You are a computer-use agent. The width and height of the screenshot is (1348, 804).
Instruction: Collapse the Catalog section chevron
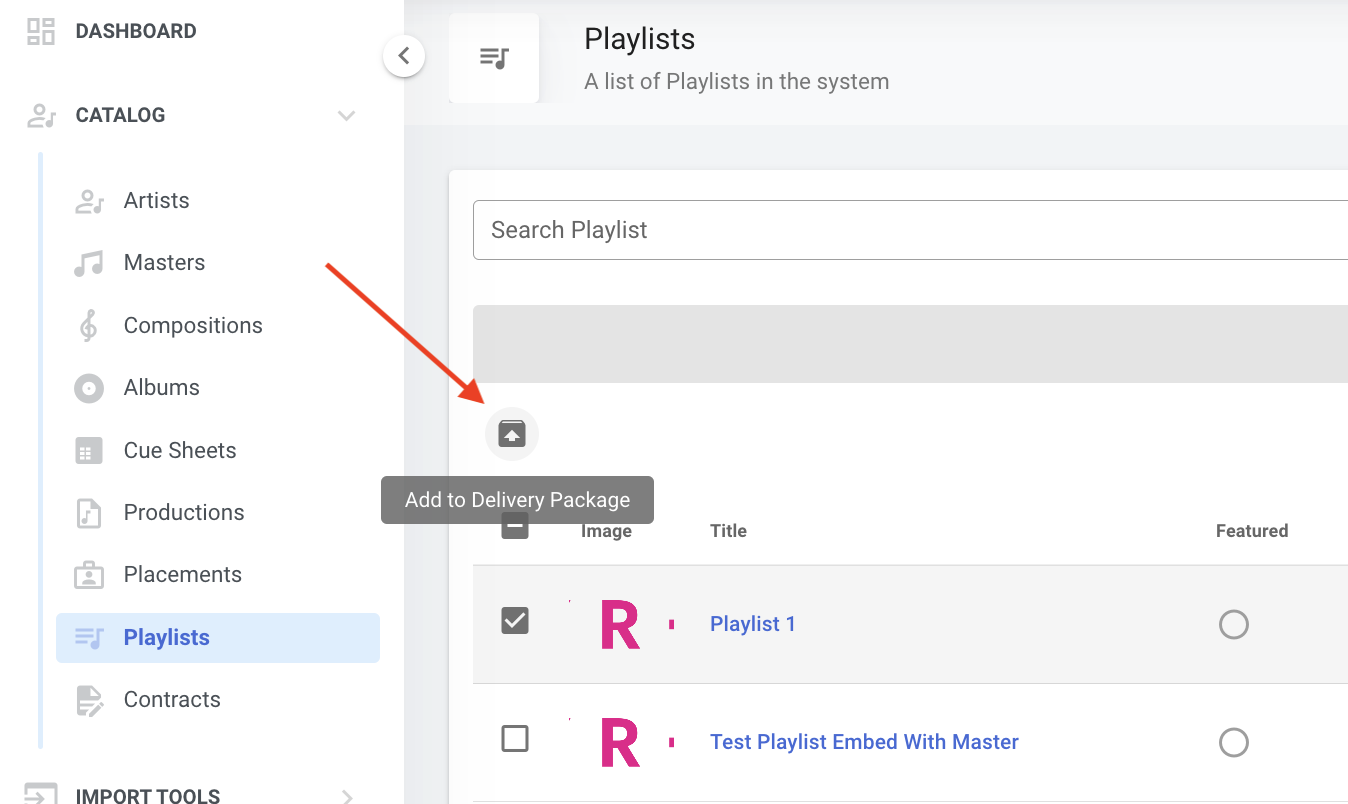346,115
